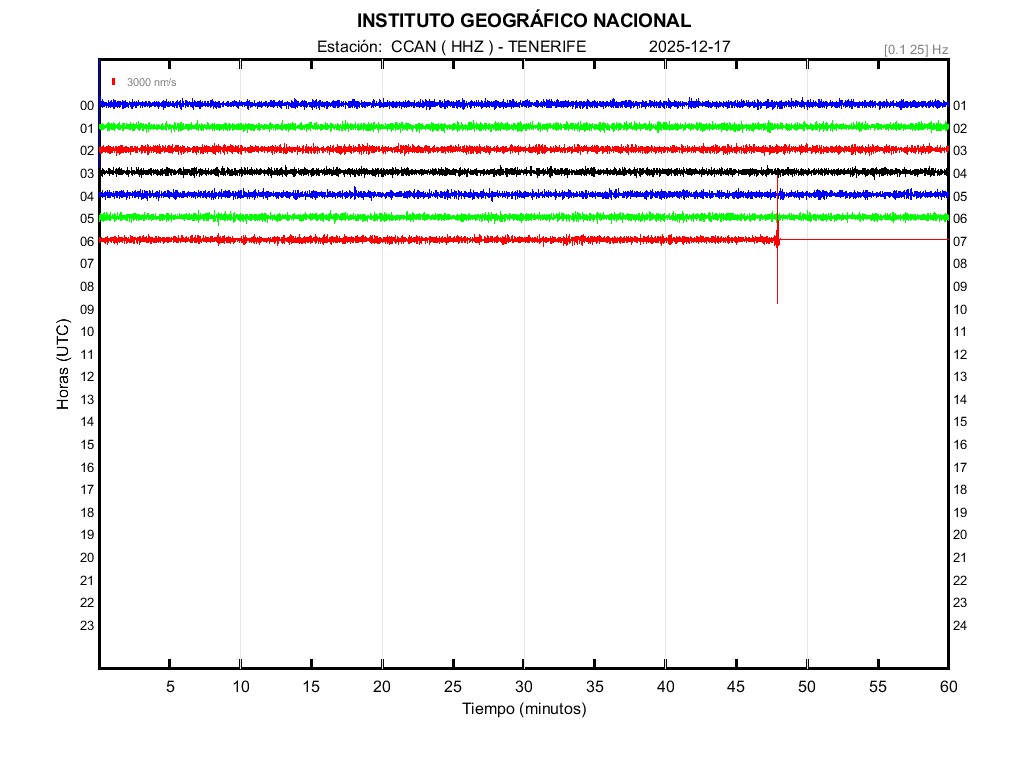Click the black seismic trace at hour 03
The height and width of the screenshot is (768, 1024).
(400, 172)
